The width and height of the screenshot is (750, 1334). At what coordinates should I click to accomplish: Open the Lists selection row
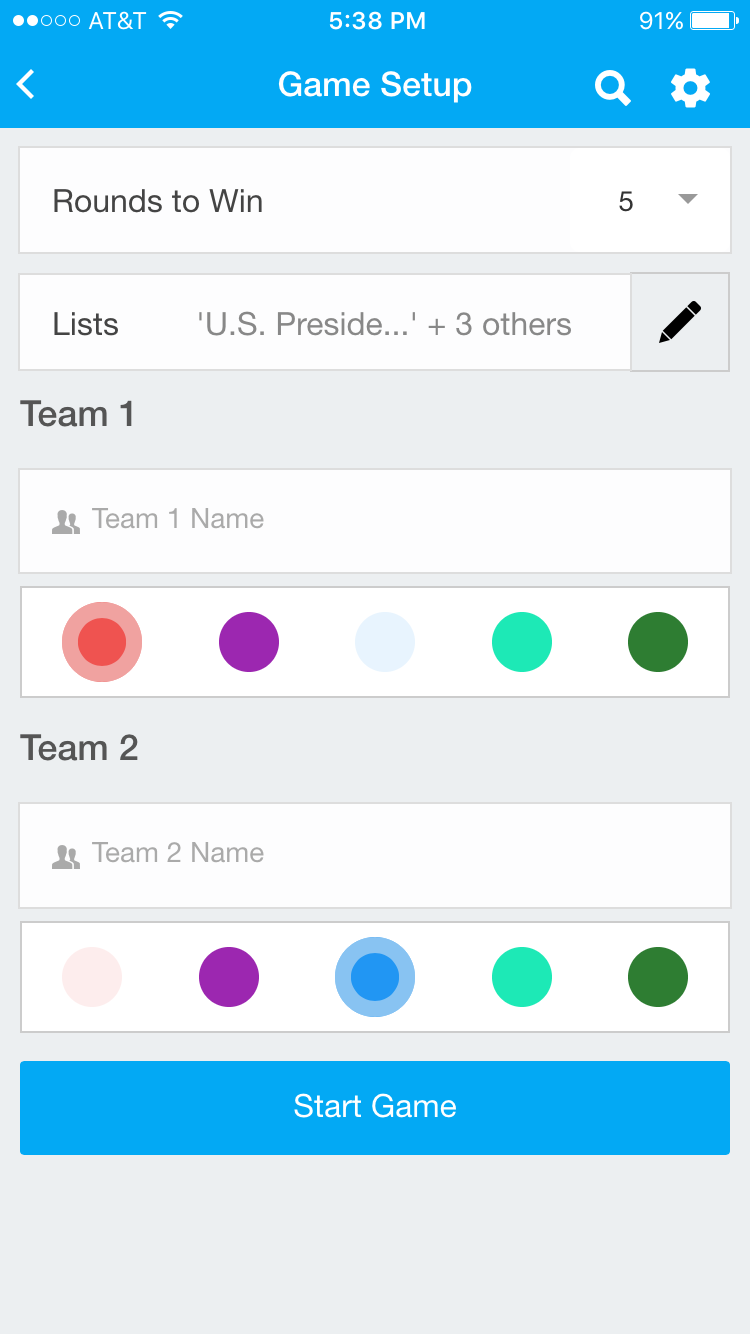(325, 323)
